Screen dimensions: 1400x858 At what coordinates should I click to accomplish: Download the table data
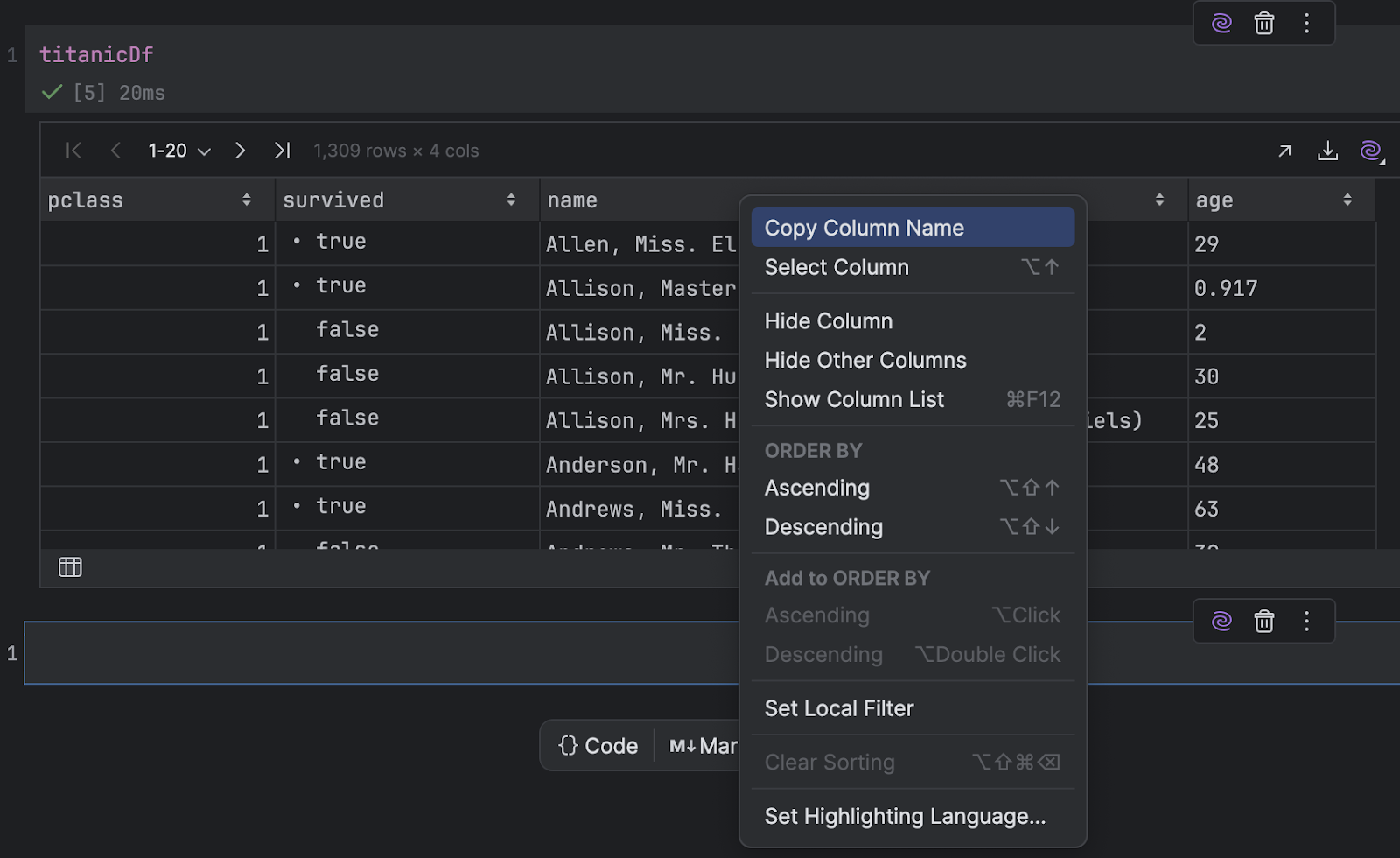click(1327, 151)
